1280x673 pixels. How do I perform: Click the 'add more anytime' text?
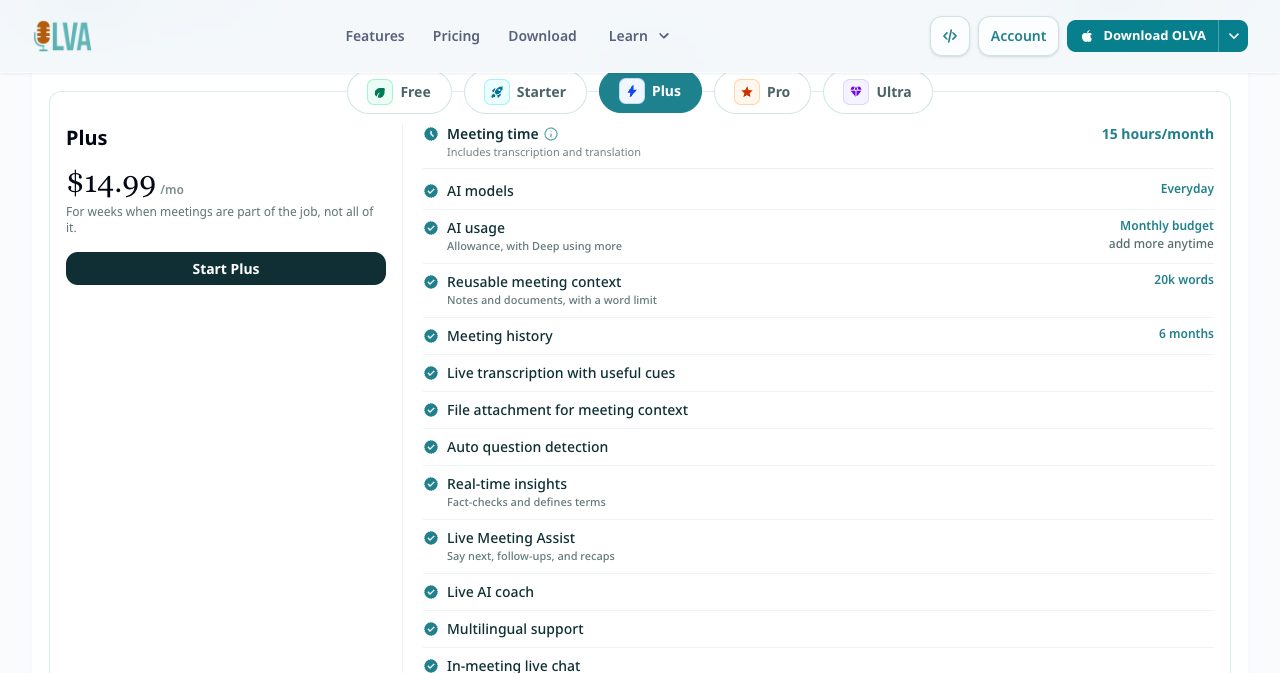(1161, 244)
